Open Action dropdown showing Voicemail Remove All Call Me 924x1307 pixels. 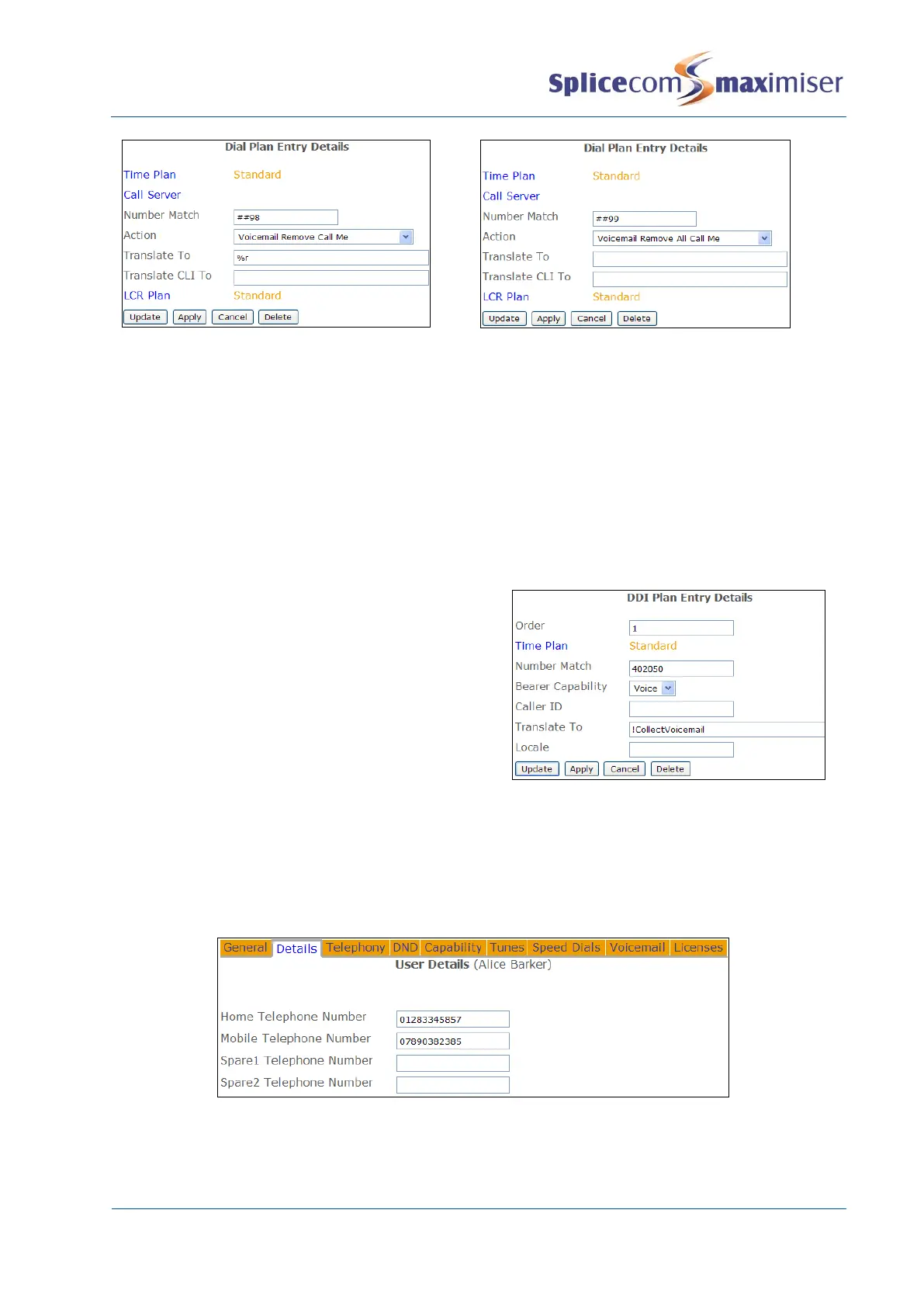(682, 238)
